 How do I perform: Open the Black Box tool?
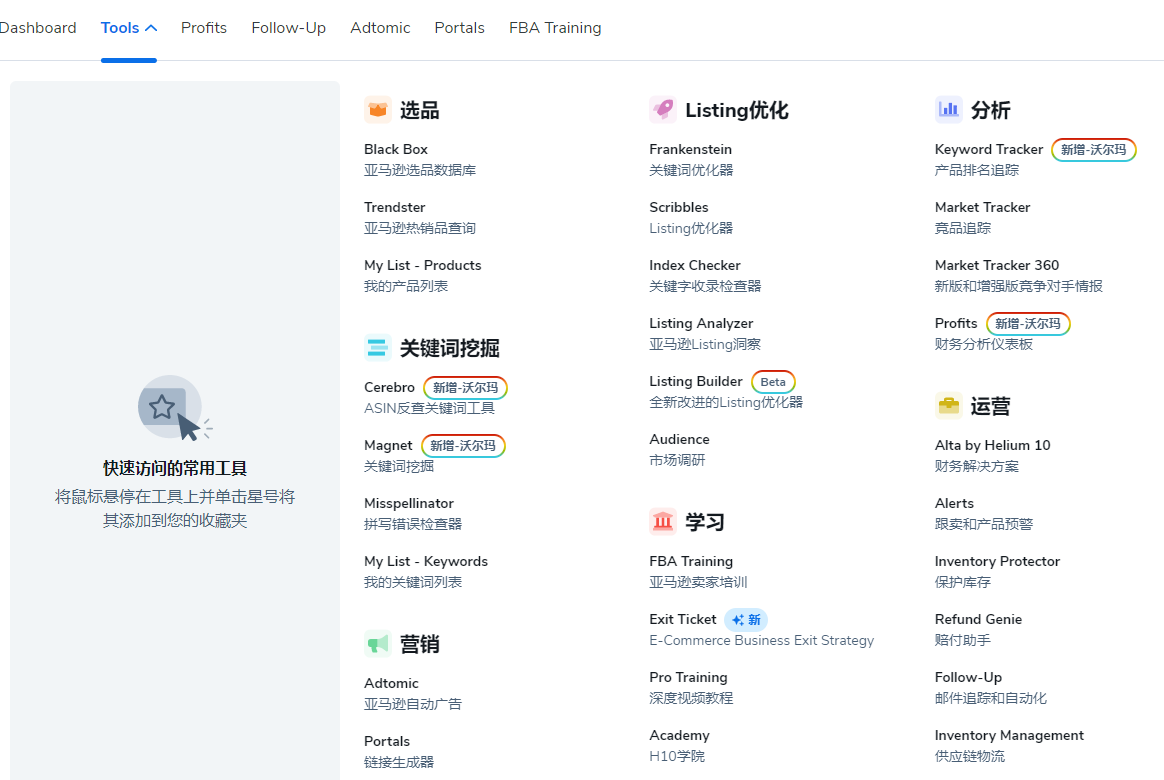tap(395, 149)
